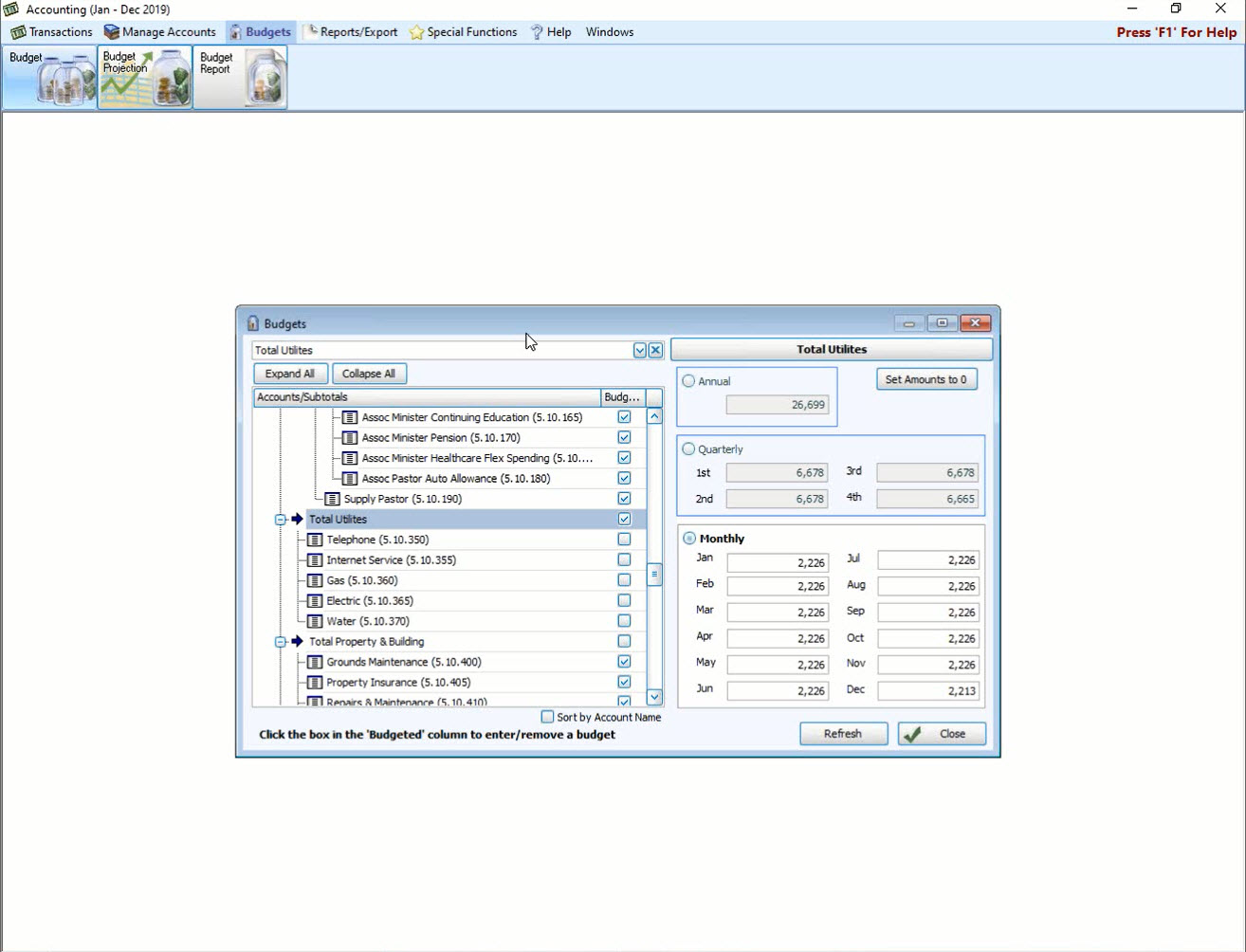Image resolution: width=1246 pixels, height=952 pixels.
Task: Open the Budget tool in the ribbon
Action: point(49,76)
